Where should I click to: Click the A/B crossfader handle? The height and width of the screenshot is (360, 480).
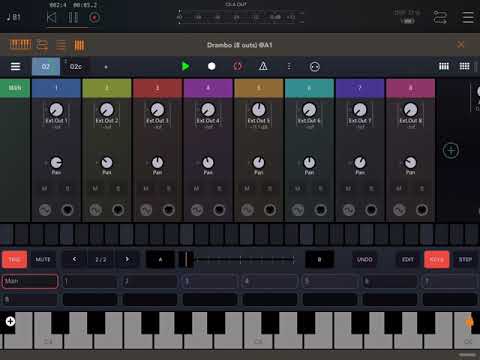tap(186, 259)
